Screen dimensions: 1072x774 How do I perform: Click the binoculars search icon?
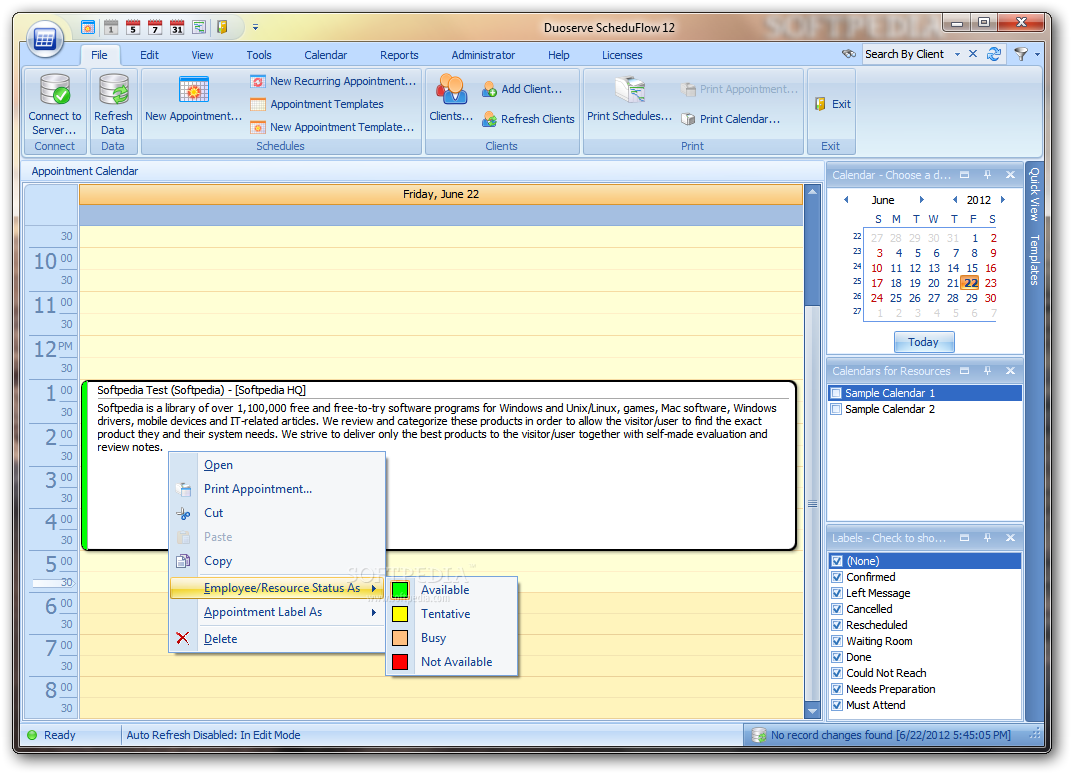tap(848, 54)
